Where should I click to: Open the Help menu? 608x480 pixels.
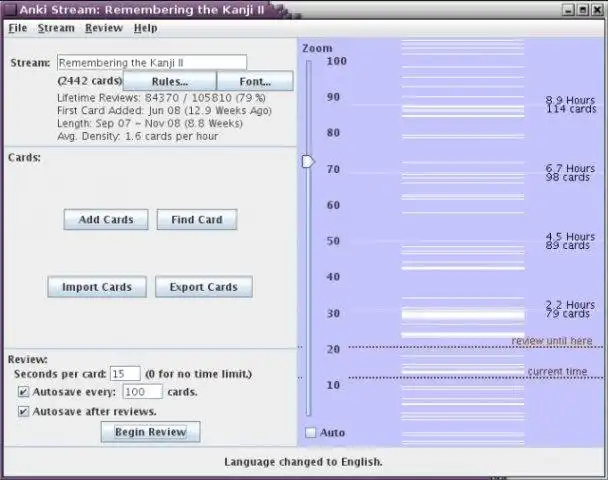[145, 28]
